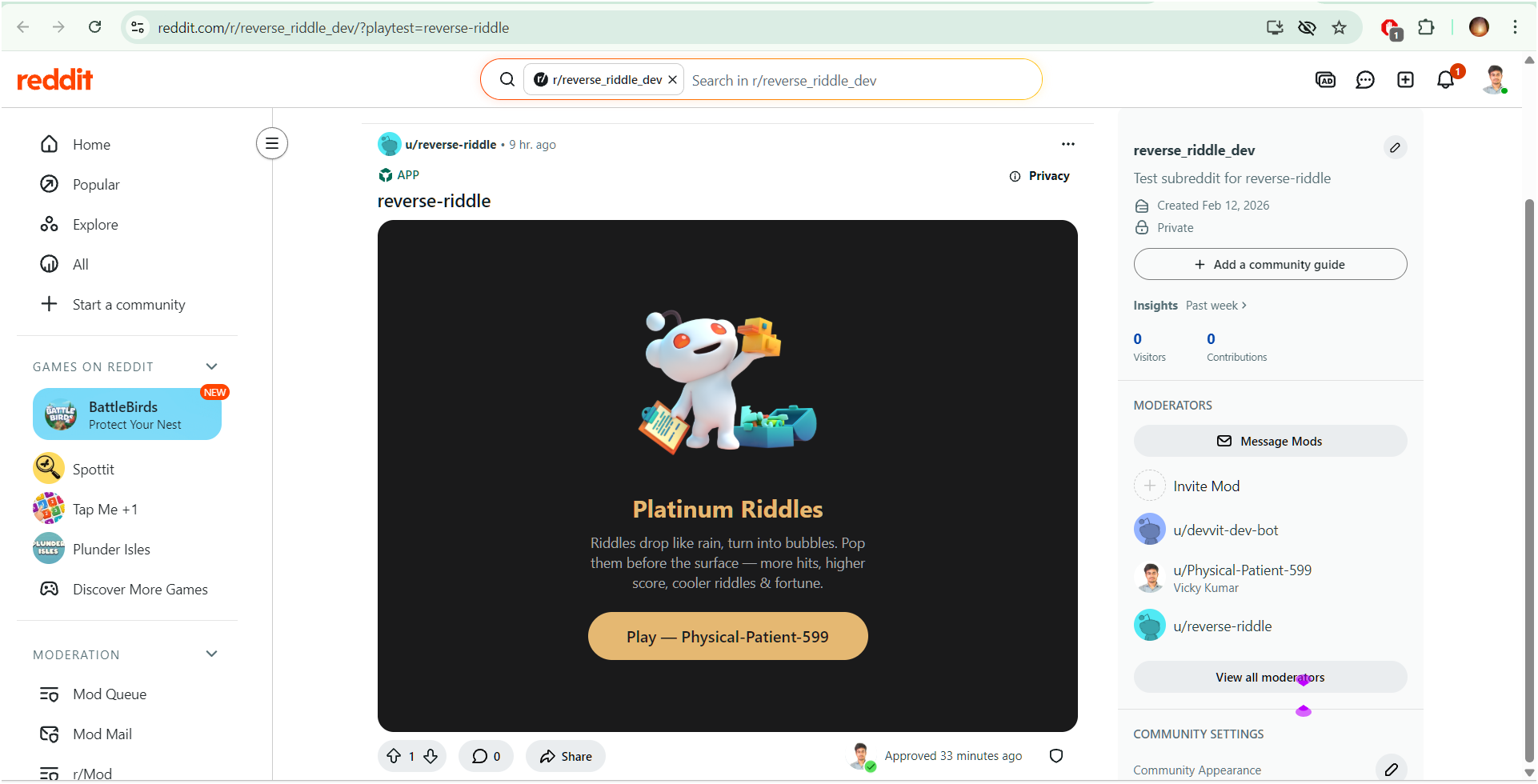This screenshot has width=1538, height=784.
Task: Click the Create post plus icon
Action: 1405,79
